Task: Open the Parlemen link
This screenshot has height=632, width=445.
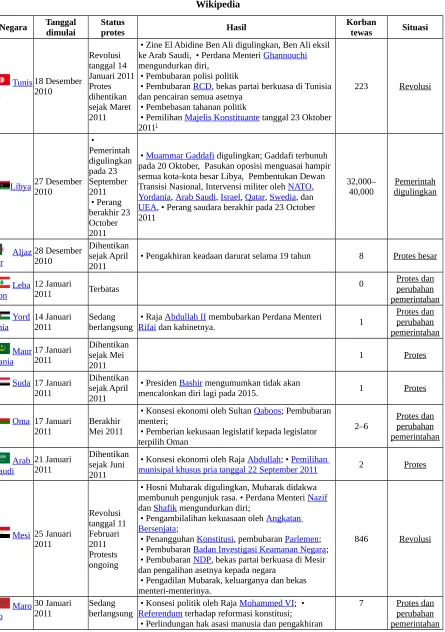Action: 302,539
